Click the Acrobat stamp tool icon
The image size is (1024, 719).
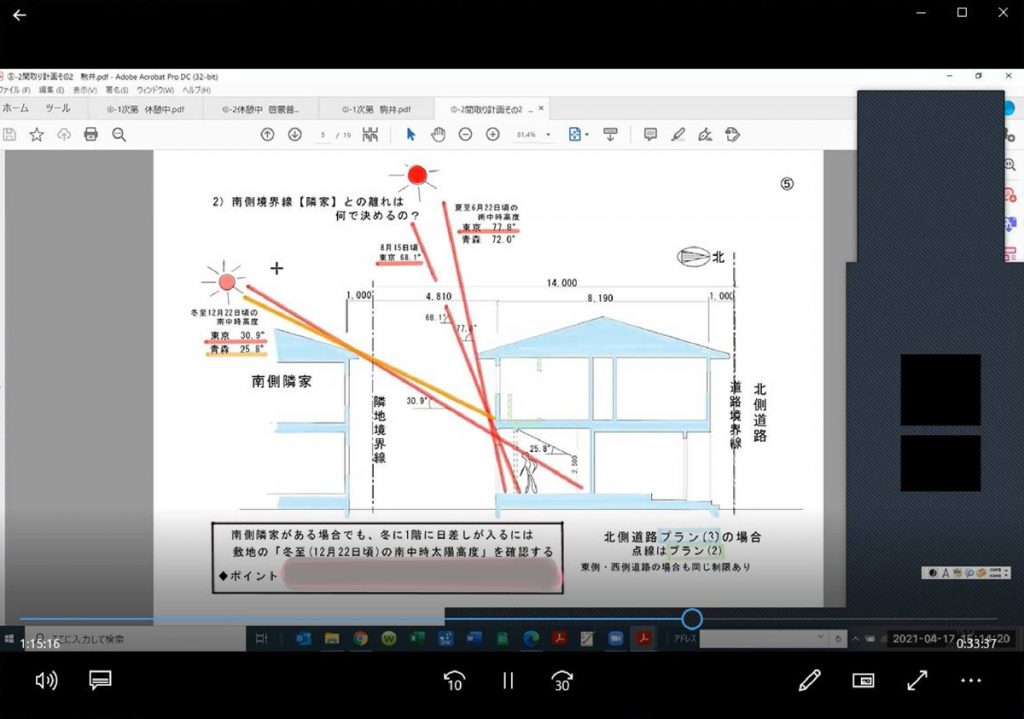tap(733, 135)
